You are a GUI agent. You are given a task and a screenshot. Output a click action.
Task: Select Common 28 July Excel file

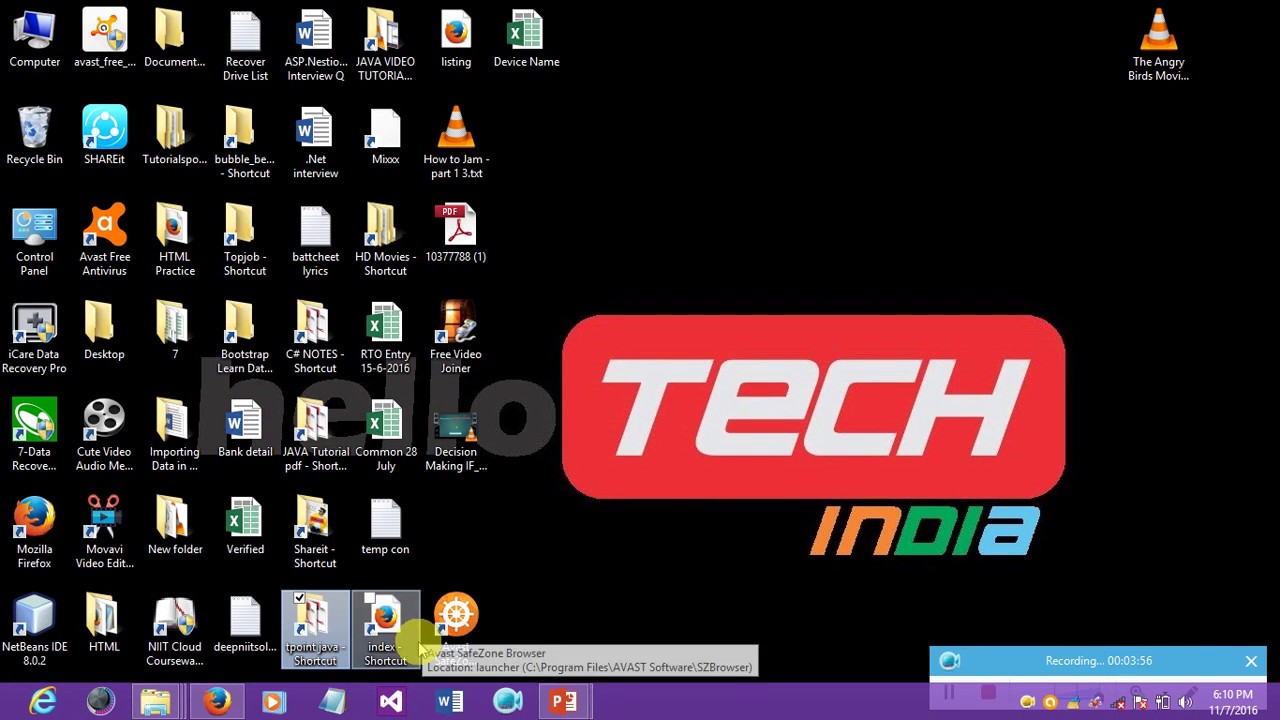tap(385, 436)
